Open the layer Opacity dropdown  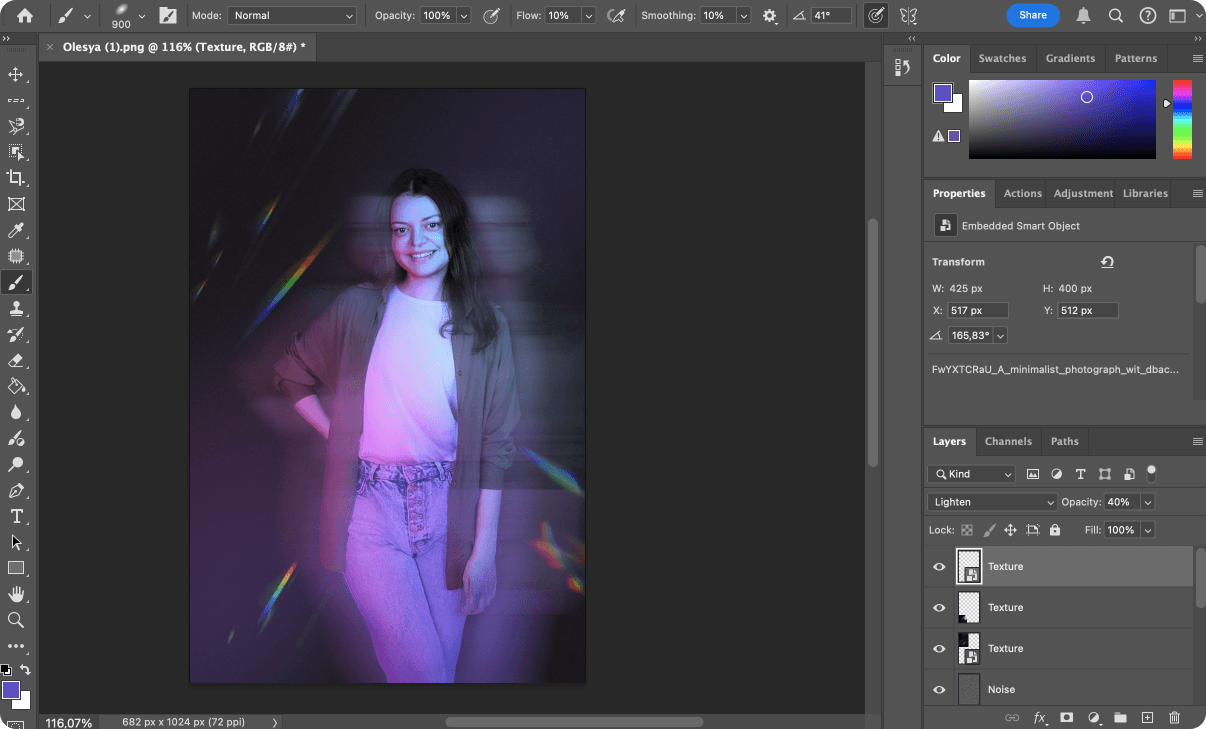(x=1148, y=501)
